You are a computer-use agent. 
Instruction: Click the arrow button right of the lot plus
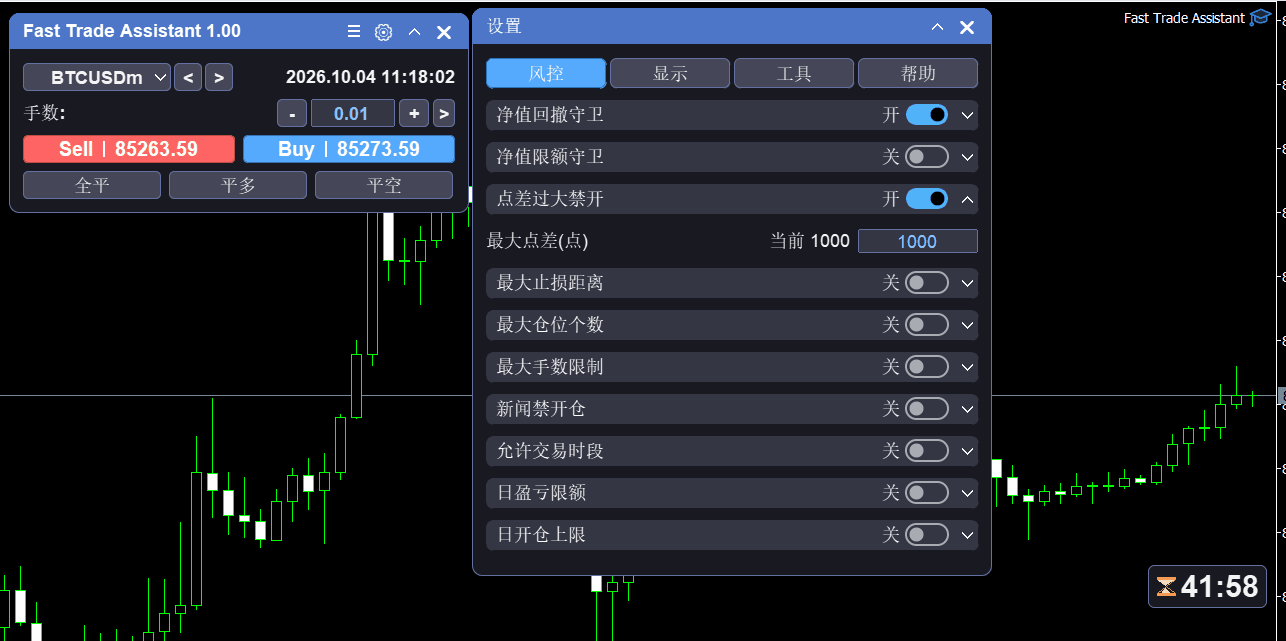[x=444, y=114]
